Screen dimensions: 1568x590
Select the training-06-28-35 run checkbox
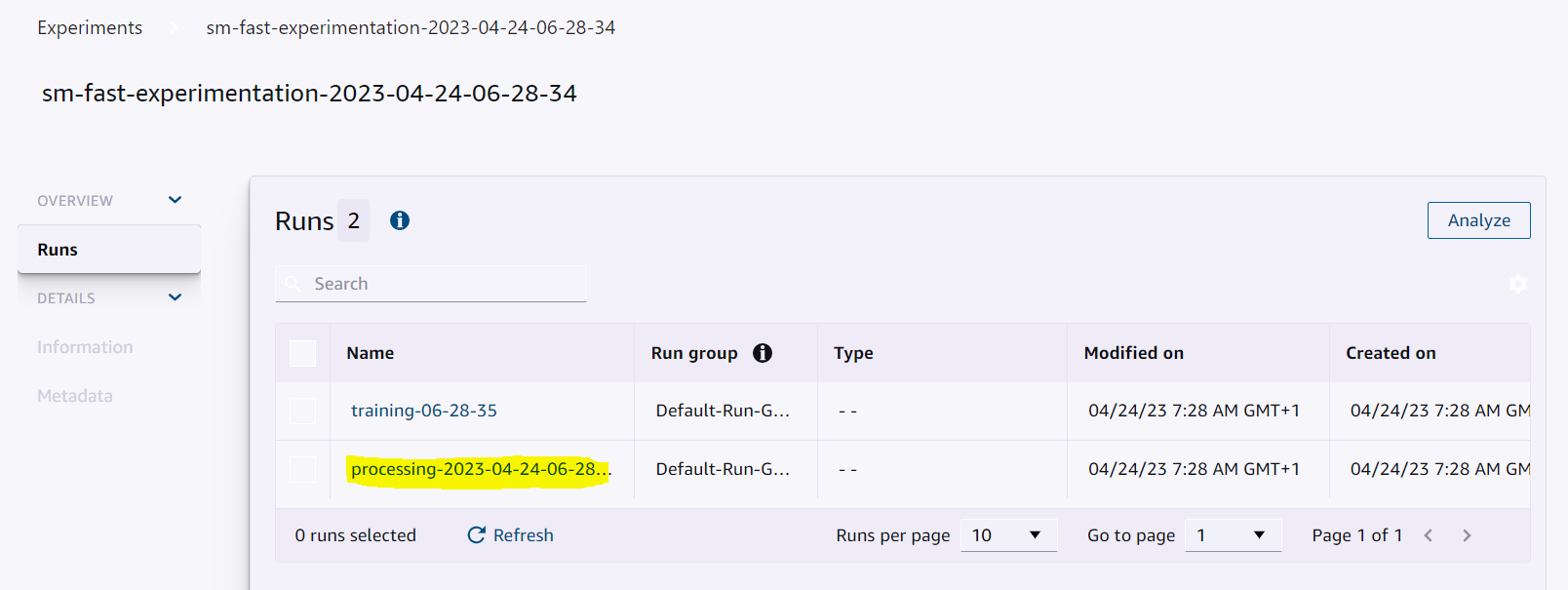point(303,411)
